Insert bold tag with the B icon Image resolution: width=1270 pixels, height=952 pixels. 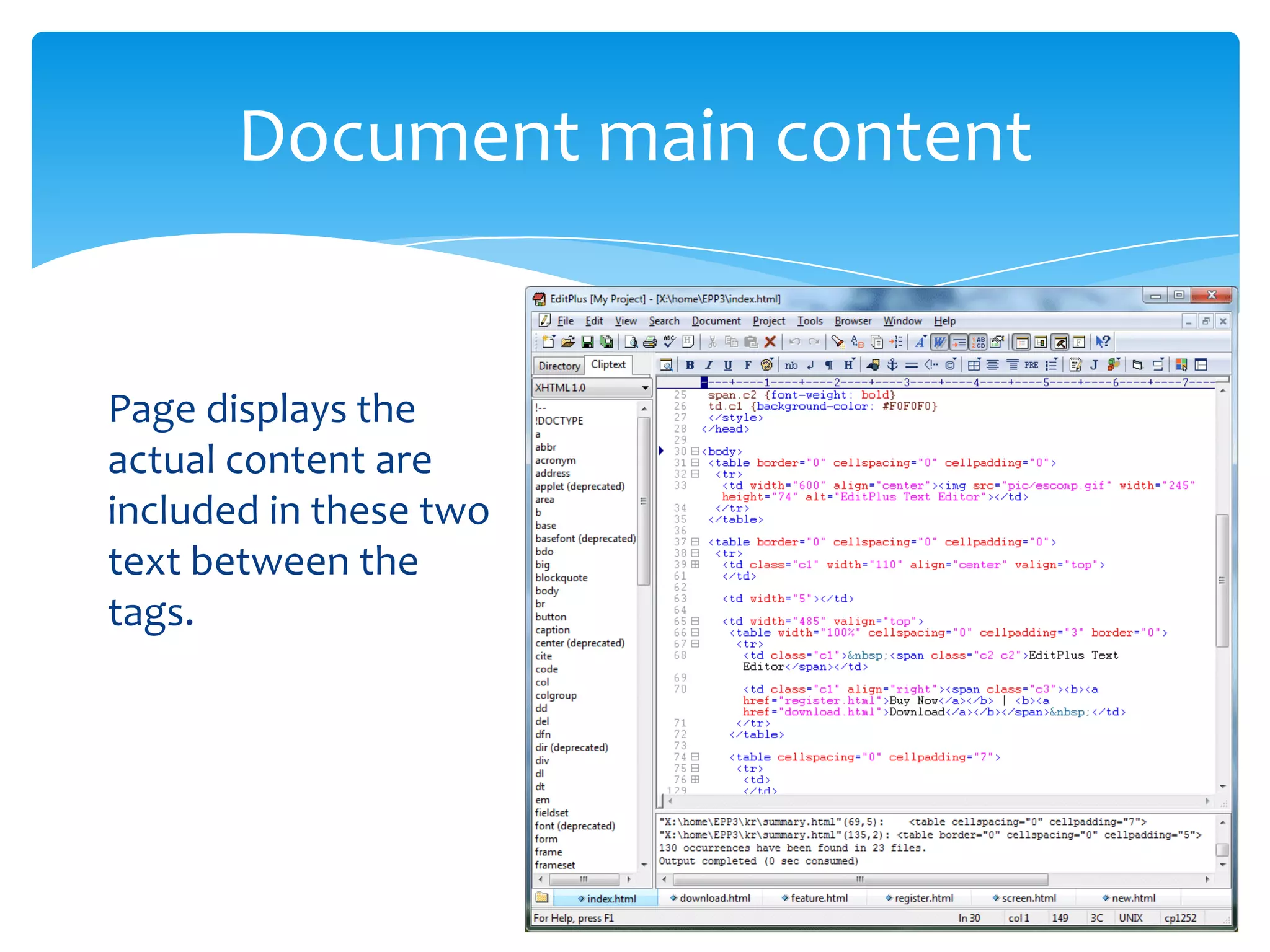690,365
